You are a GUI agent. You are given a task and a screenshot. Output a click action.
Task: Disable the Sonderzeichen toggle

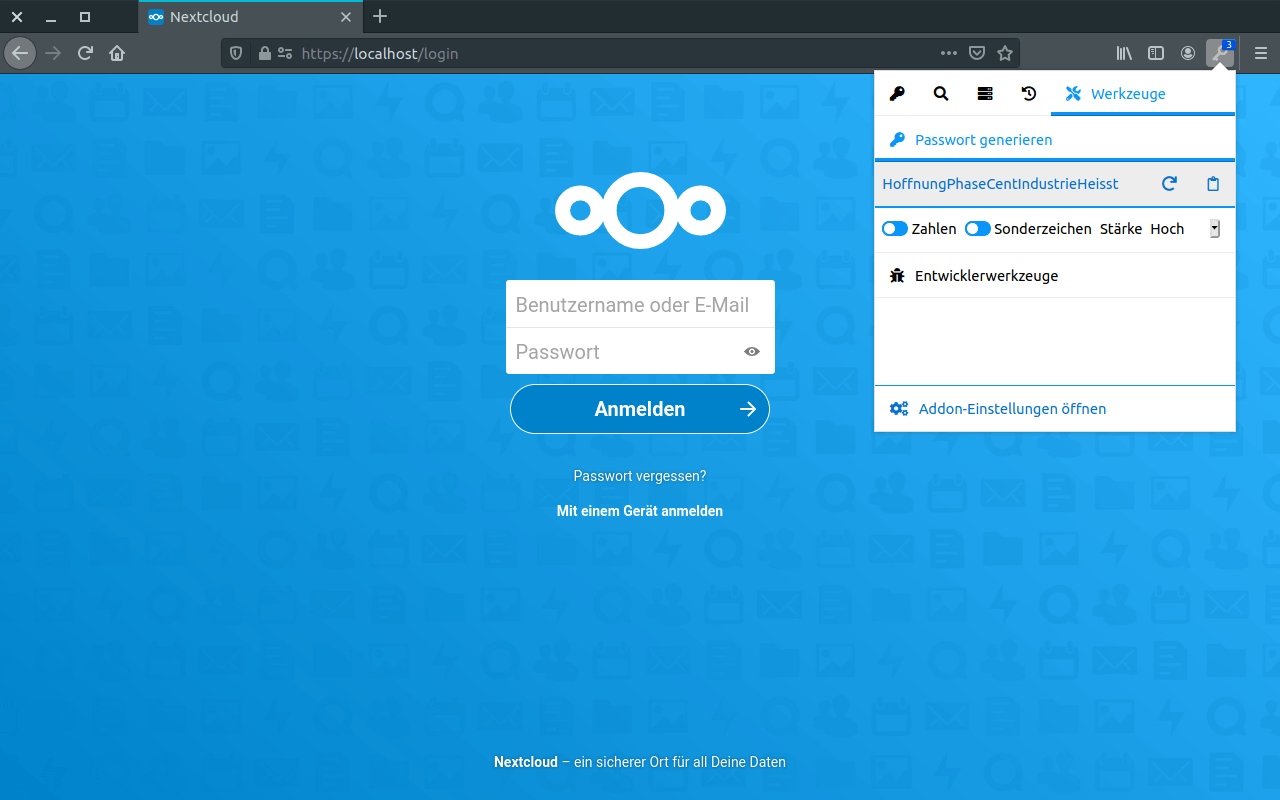click(x=977, y=228)
